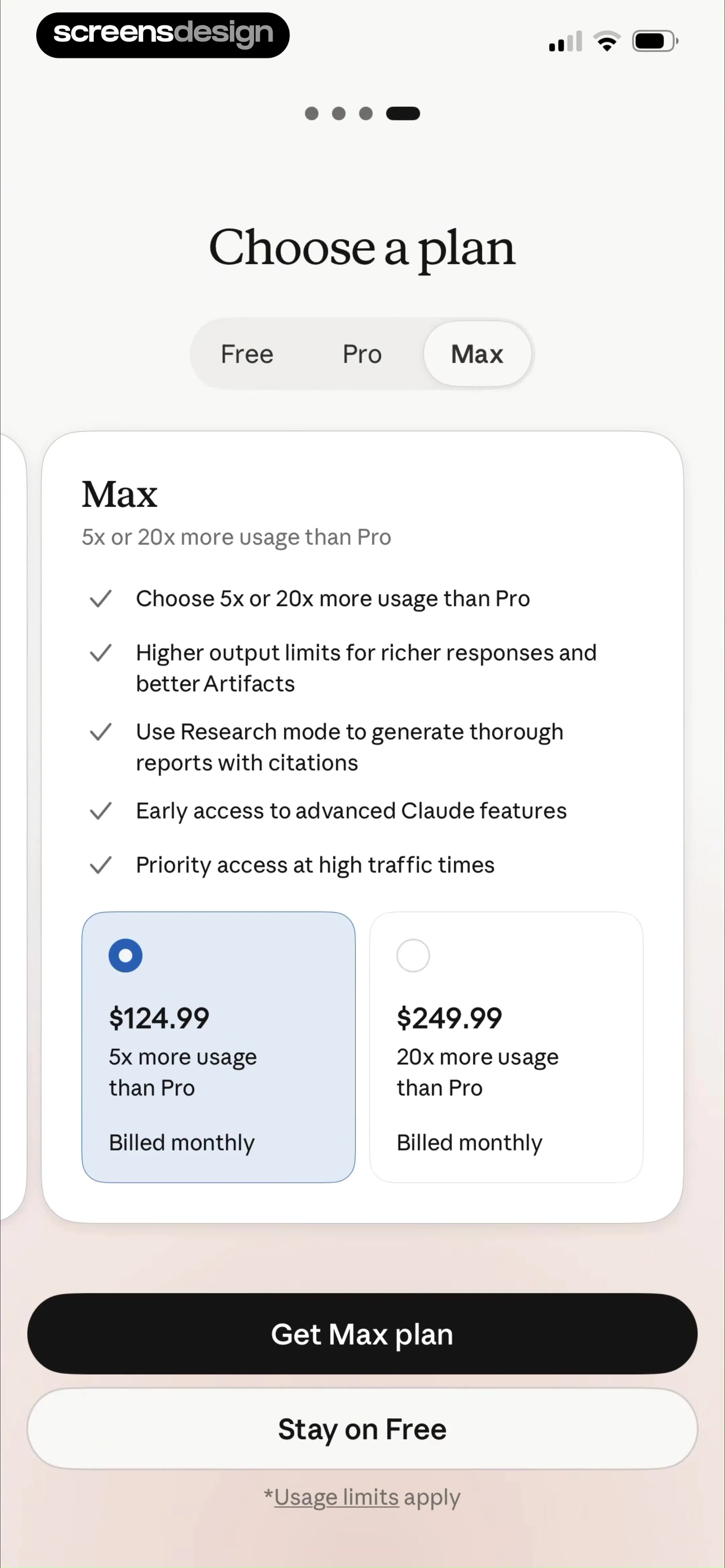Tap the Wi-Fi status icon
Viewport: 725px width, 1568px height.
tap(607, 41)
